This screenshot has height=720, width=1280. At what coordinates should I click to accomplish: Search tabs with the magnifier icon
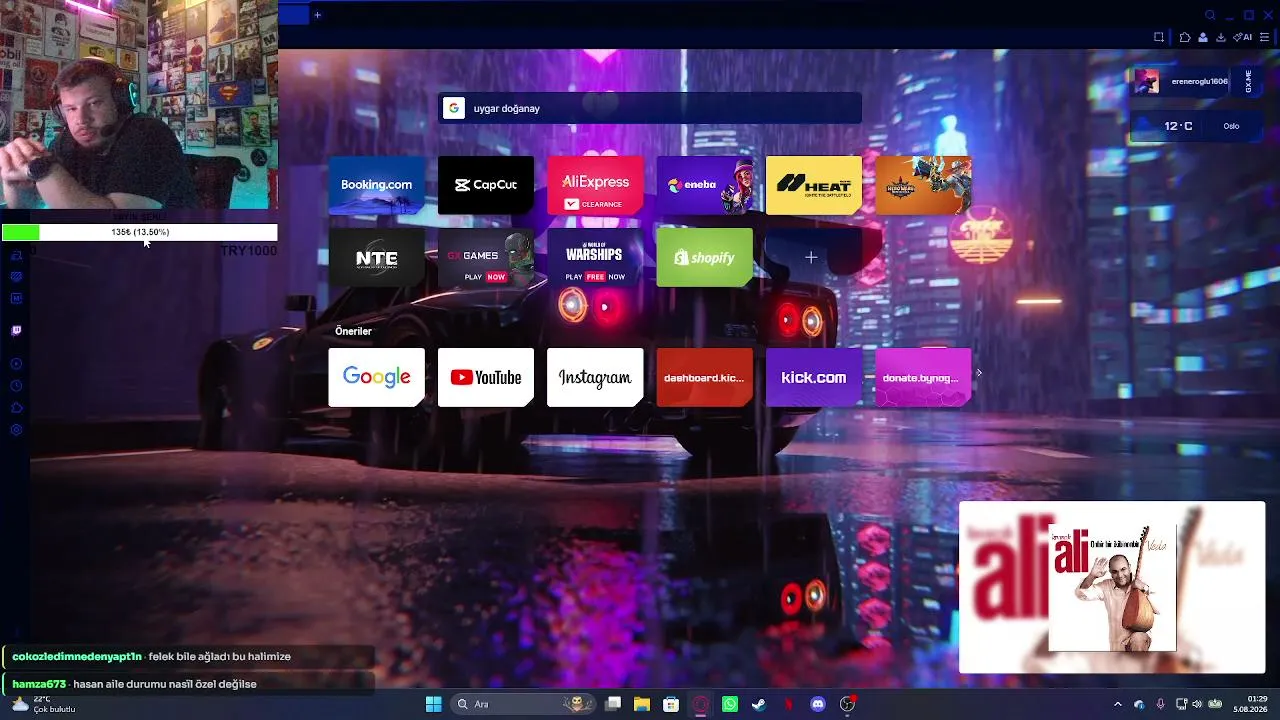(1210, 15)
